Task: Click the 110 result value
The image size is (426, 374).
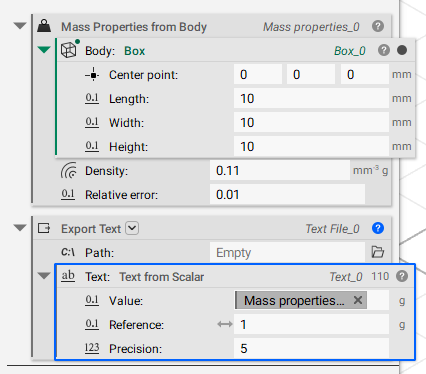Action: coord(380,276)
